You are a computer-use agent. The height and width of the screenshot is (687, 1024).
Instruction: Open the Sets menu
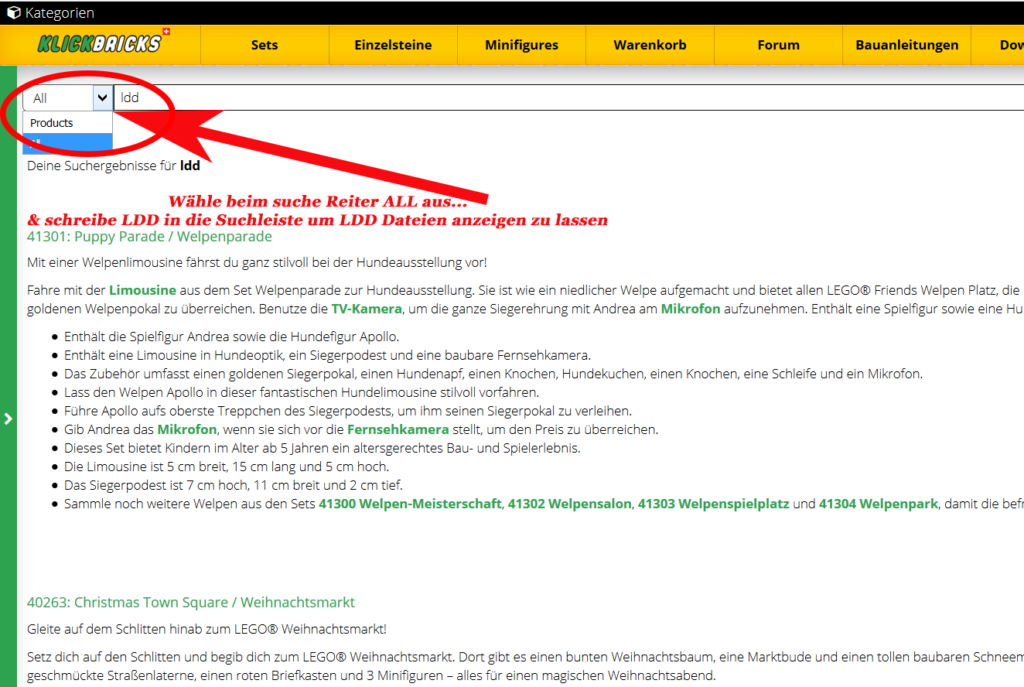click(265, 45)
